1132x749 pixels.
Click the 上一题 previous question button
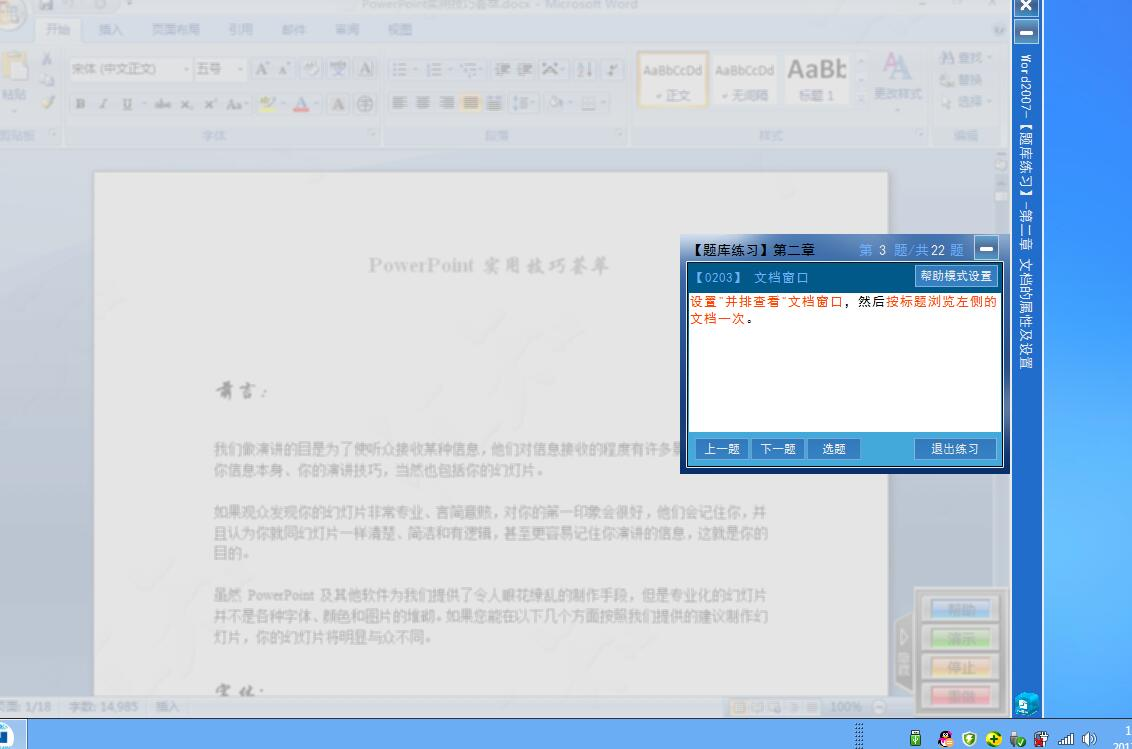tap(722, 449)
